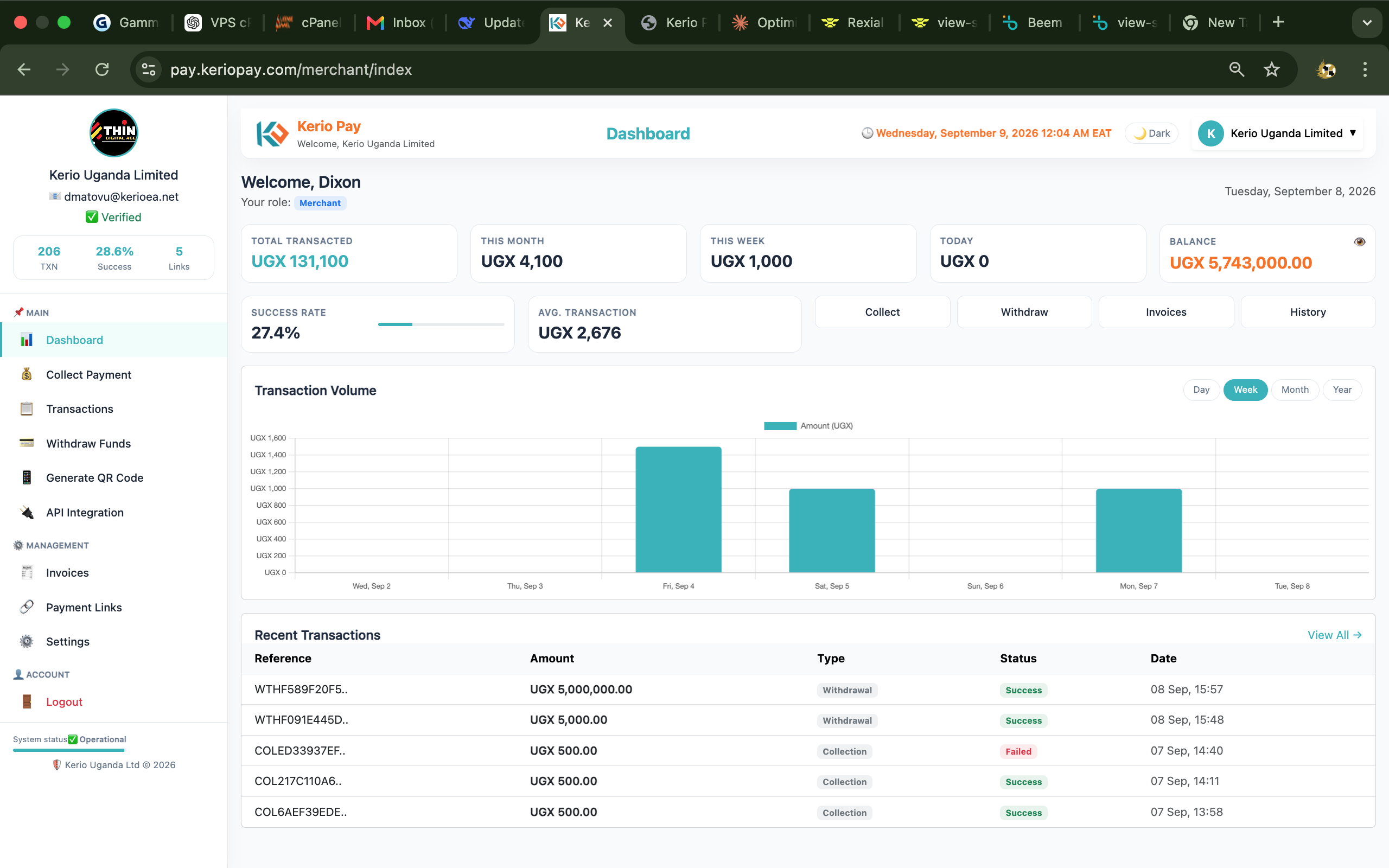This screenshot has height=868, width=1389.
Task: Toggle balance visibility eye icon
Action: tap(1359, 242)
